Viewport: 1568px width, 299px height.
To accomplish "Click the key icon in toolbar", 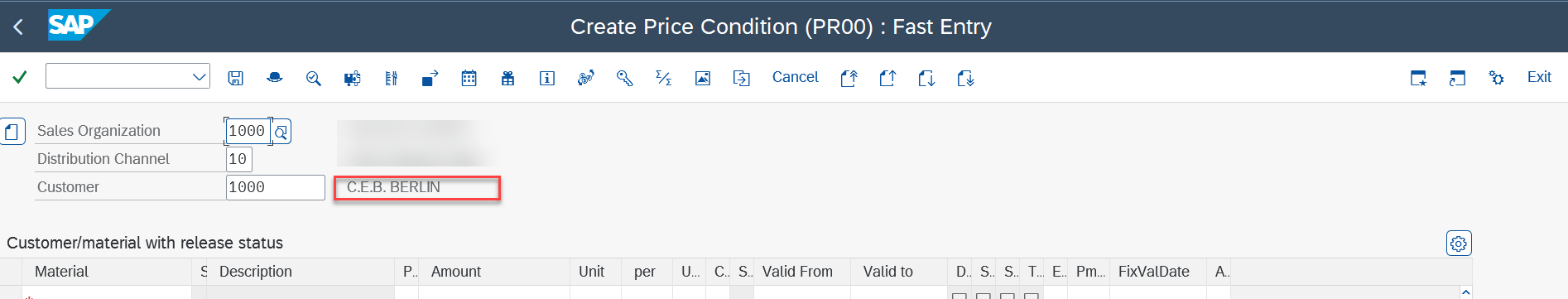I will tap(624, 78).
